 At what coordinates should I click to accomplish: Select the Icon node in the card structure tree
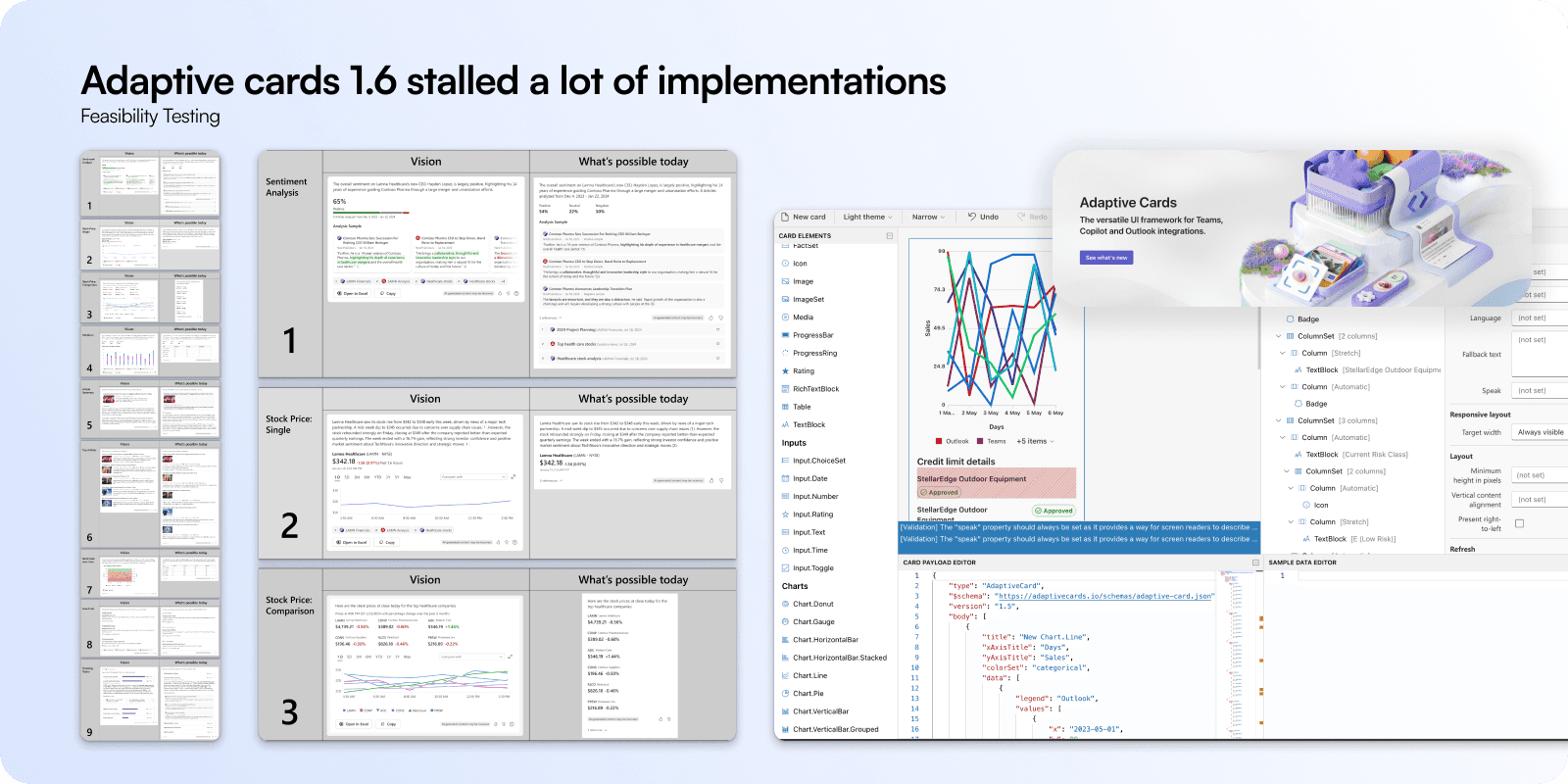pyautogui.click(x=1315, y=506)
